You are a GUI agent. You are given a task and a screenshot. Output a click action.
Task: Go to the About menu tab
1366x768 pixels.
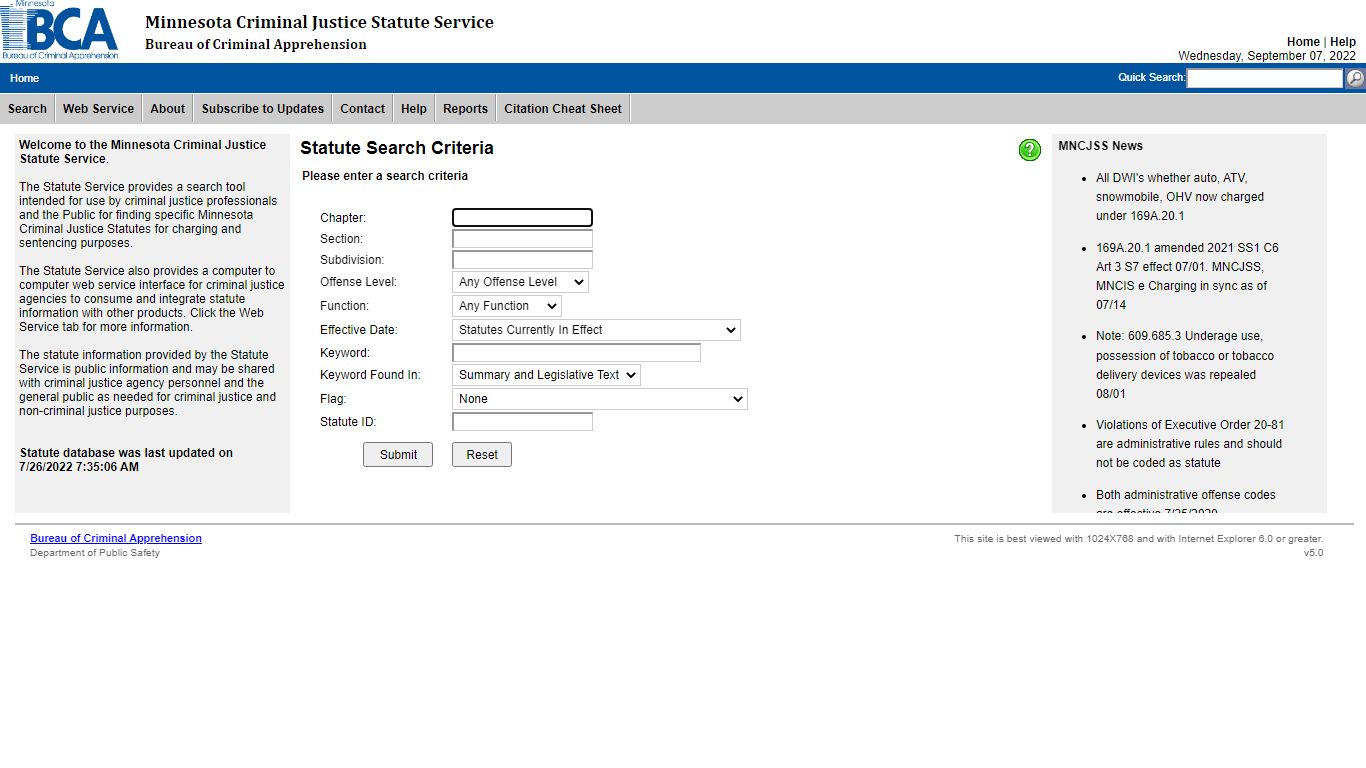[168, 109]
